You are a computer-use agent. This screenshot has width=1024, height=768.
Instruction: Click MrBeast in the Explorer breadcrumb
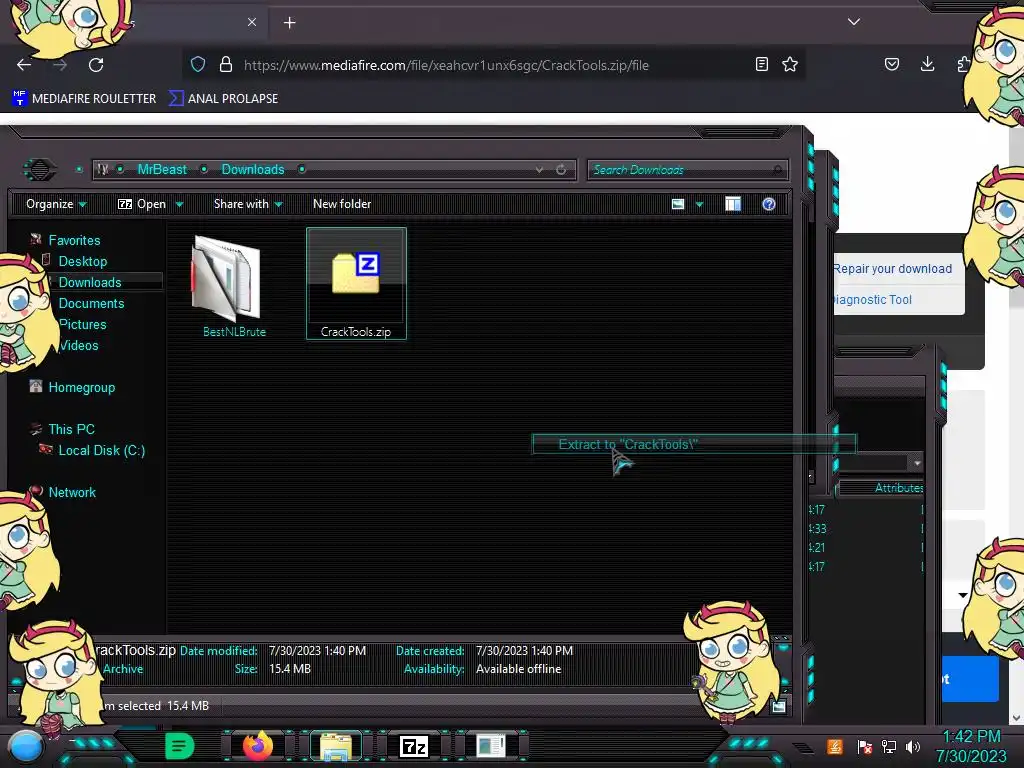point(162,169)
